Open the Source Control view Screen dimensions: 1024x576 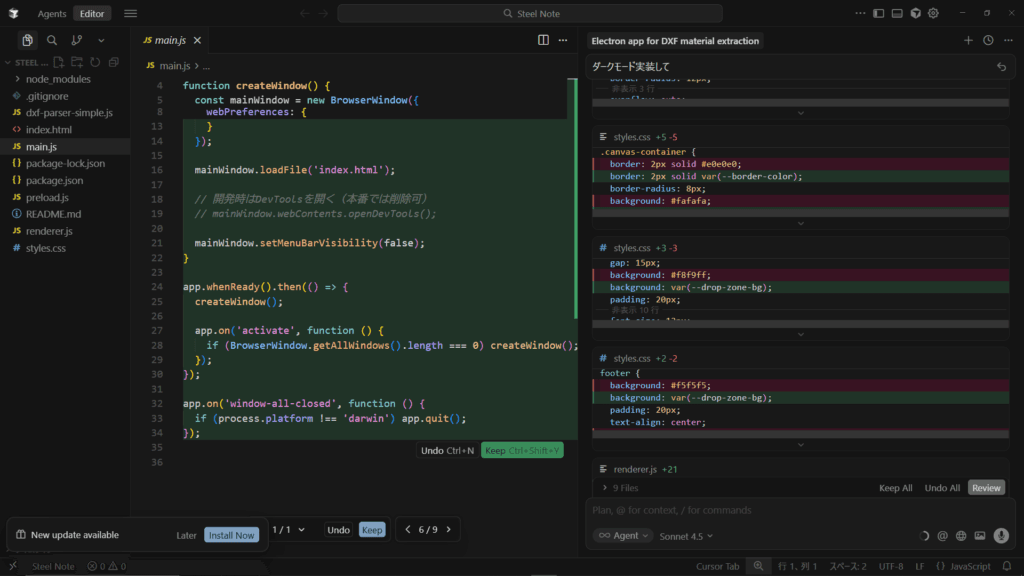point(76,40)
